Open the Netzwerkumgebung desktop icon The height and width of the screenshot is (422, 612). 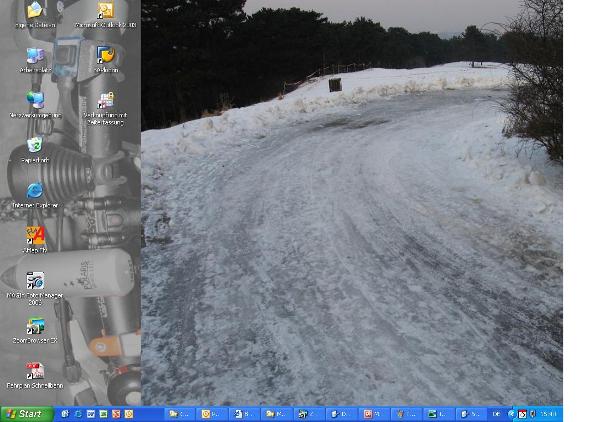pyautogui.click(x=35, y=105)
